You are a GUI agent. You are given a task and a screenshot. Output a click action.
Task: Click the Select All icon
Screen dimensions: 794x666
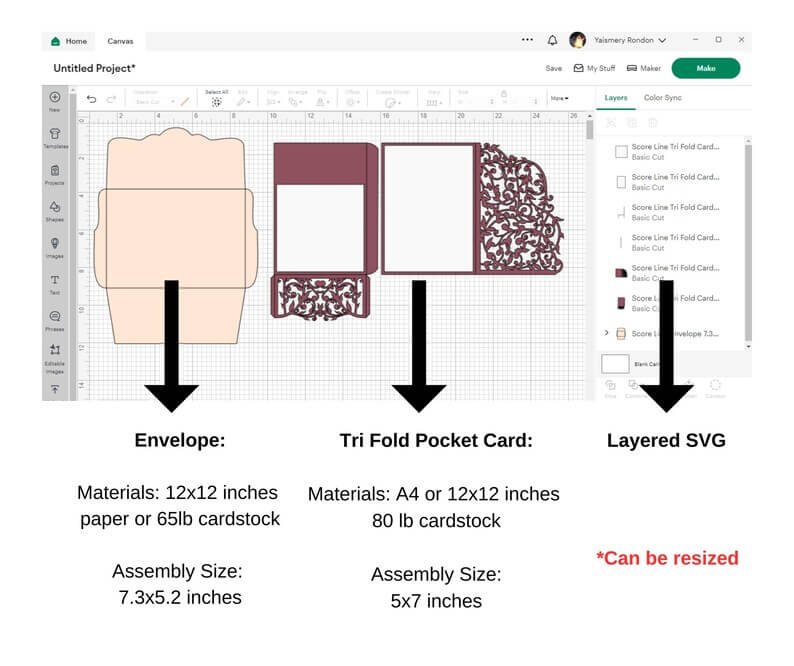[x=217, y=99]
